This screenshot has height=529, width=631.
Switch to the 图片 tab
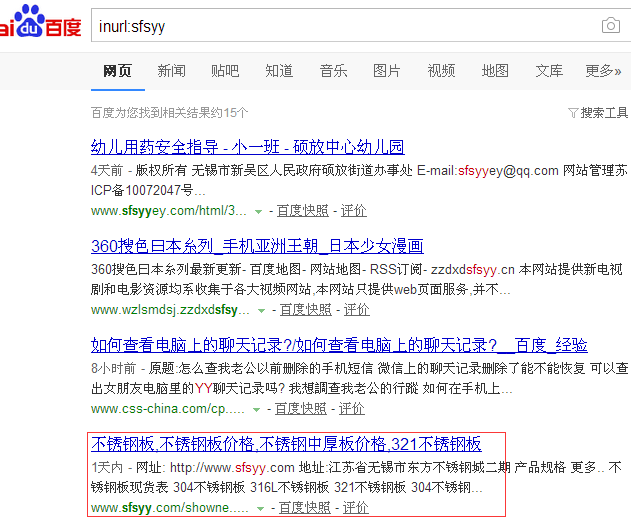click(x=387, y=71)
